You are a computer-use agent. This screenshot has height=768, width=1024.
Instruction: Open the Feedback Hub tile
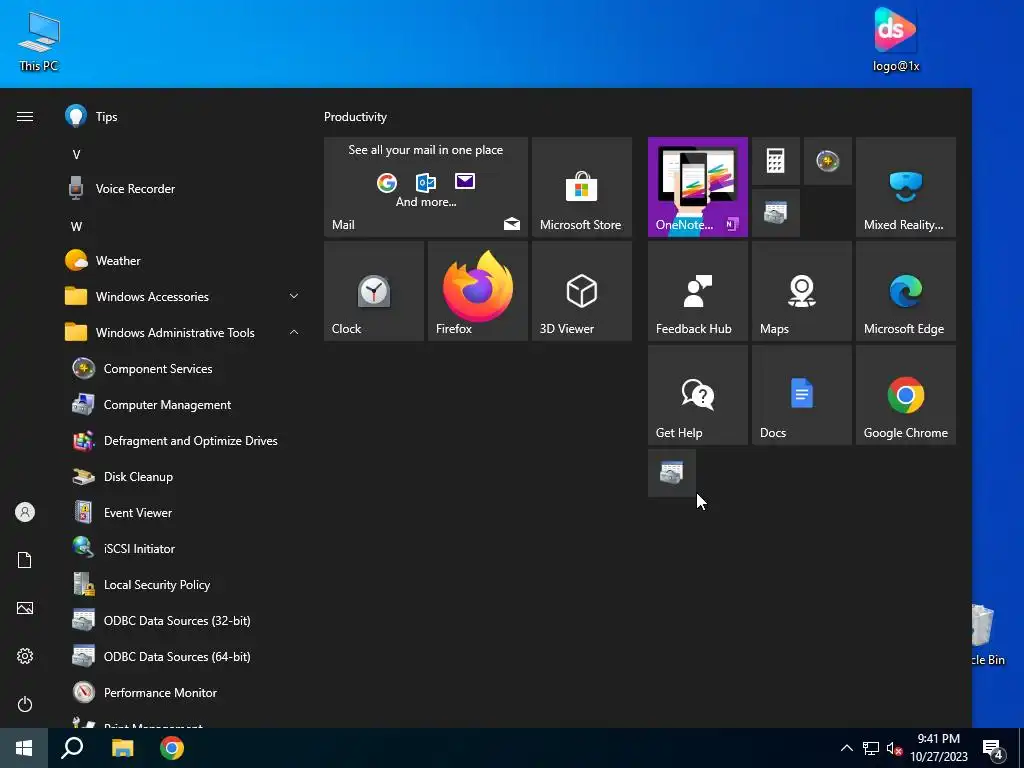(x=697, y=291)
